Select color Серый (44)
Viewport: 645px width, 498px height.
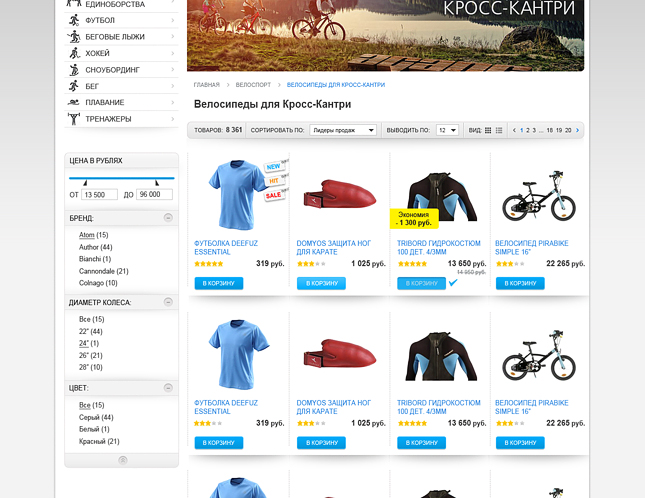[96, 417]
